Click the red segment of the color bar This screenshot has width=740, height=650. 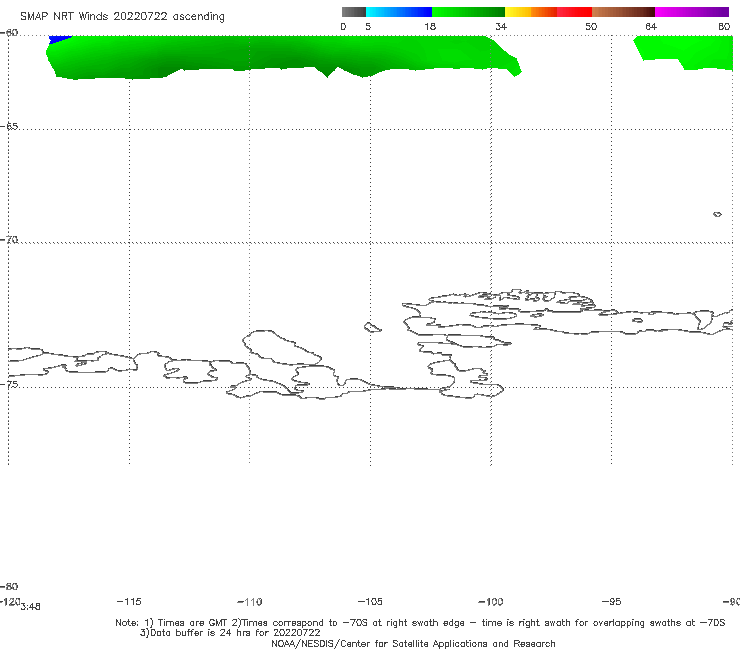[x=574, y=12]
